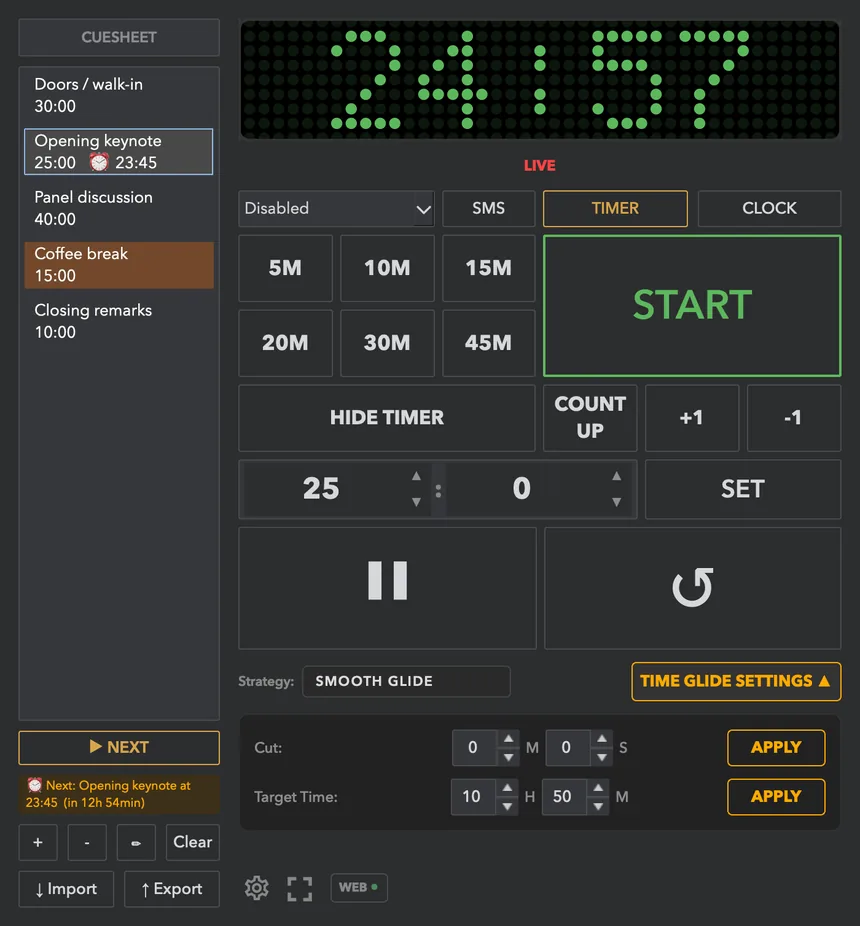Edit the selected cue with pencil button
The image size is (860, 926).
coord(136,842)
